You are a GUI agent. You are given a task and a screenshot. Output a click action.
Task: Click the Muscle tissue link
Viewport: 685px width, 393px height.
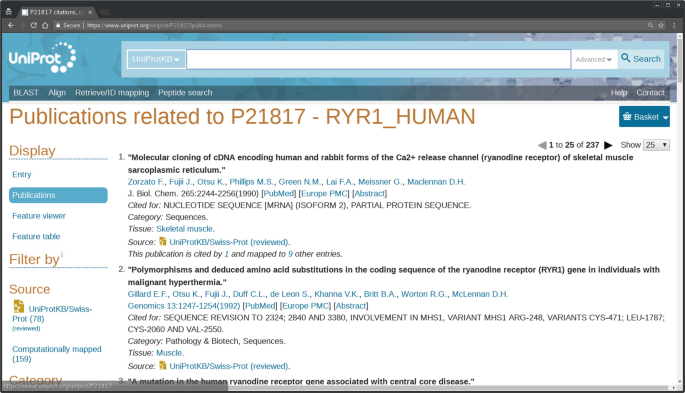point(170,353)
